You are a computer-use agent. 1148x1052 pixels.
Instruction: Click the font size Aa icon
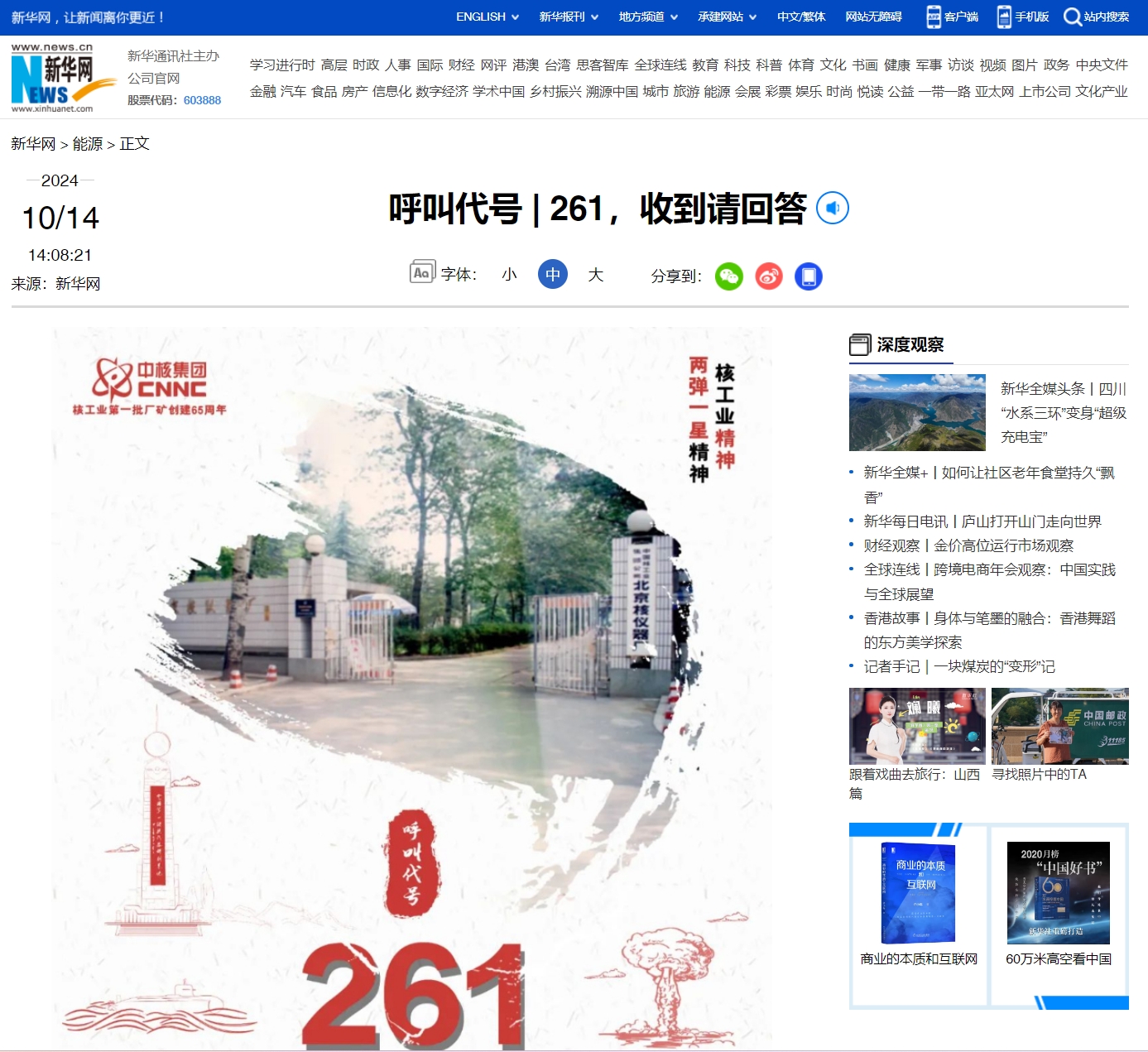tap(422, 272)
